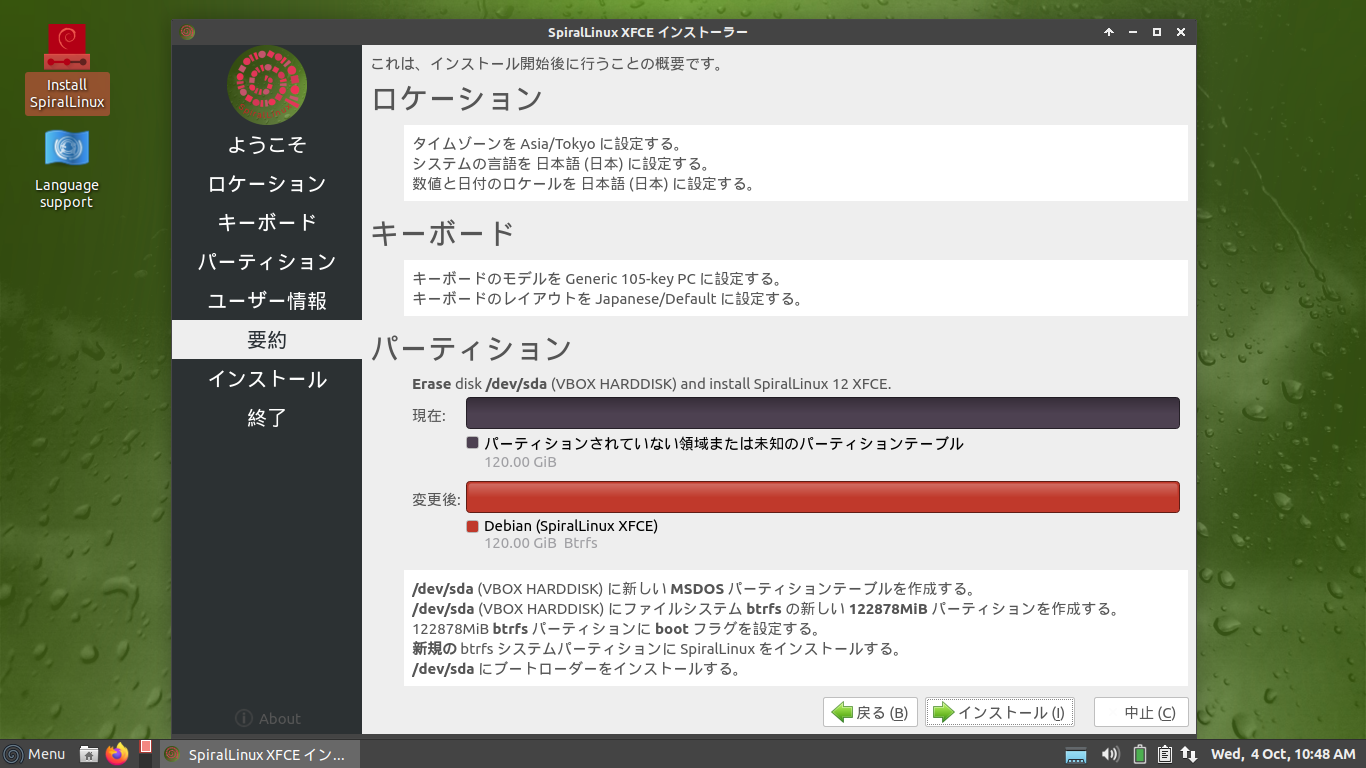The width and height of the screenshot is (1366, 768).
Task: Minimize the installer window
Action: 1133,32
